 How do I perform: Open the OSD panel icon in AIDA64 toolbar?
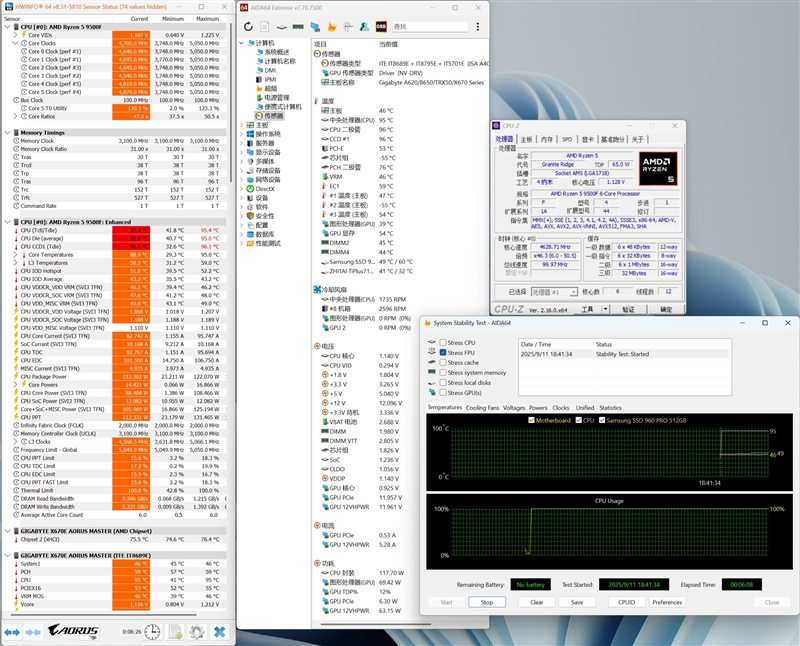tap(380, 26)
